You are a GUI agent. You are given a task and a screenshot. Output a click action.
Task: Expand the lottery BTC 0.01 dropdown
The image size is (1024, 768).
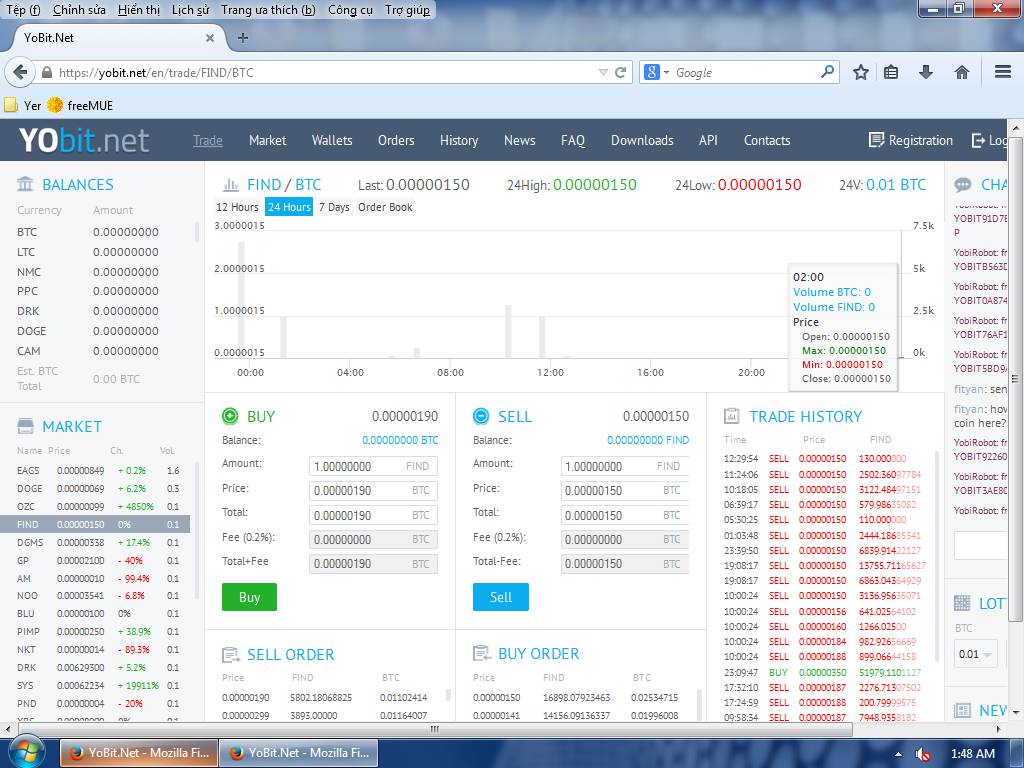(x=976, y=654)
